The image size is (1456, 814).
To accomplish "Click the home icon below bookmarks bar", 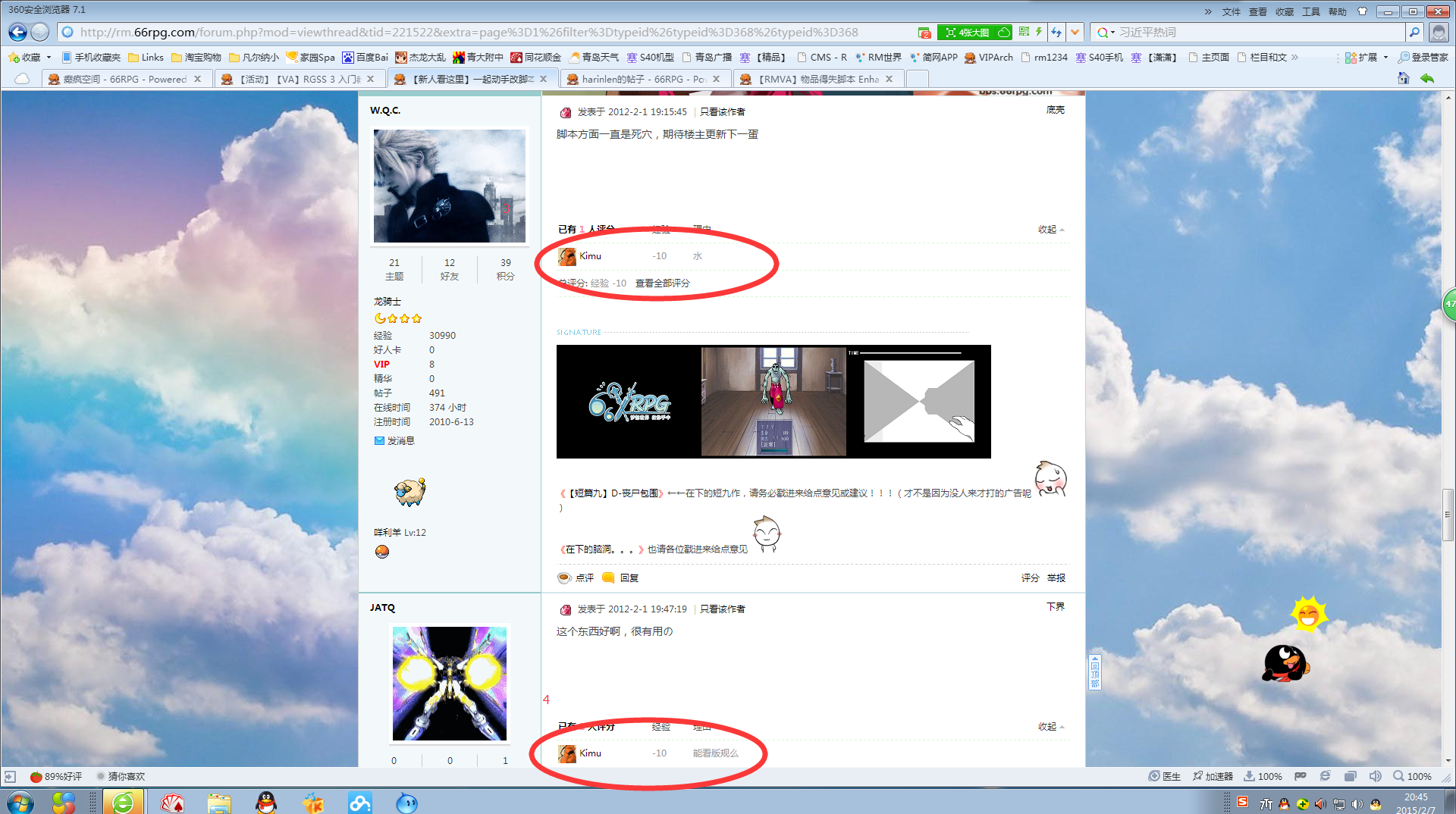I will tap(1404, 78).
